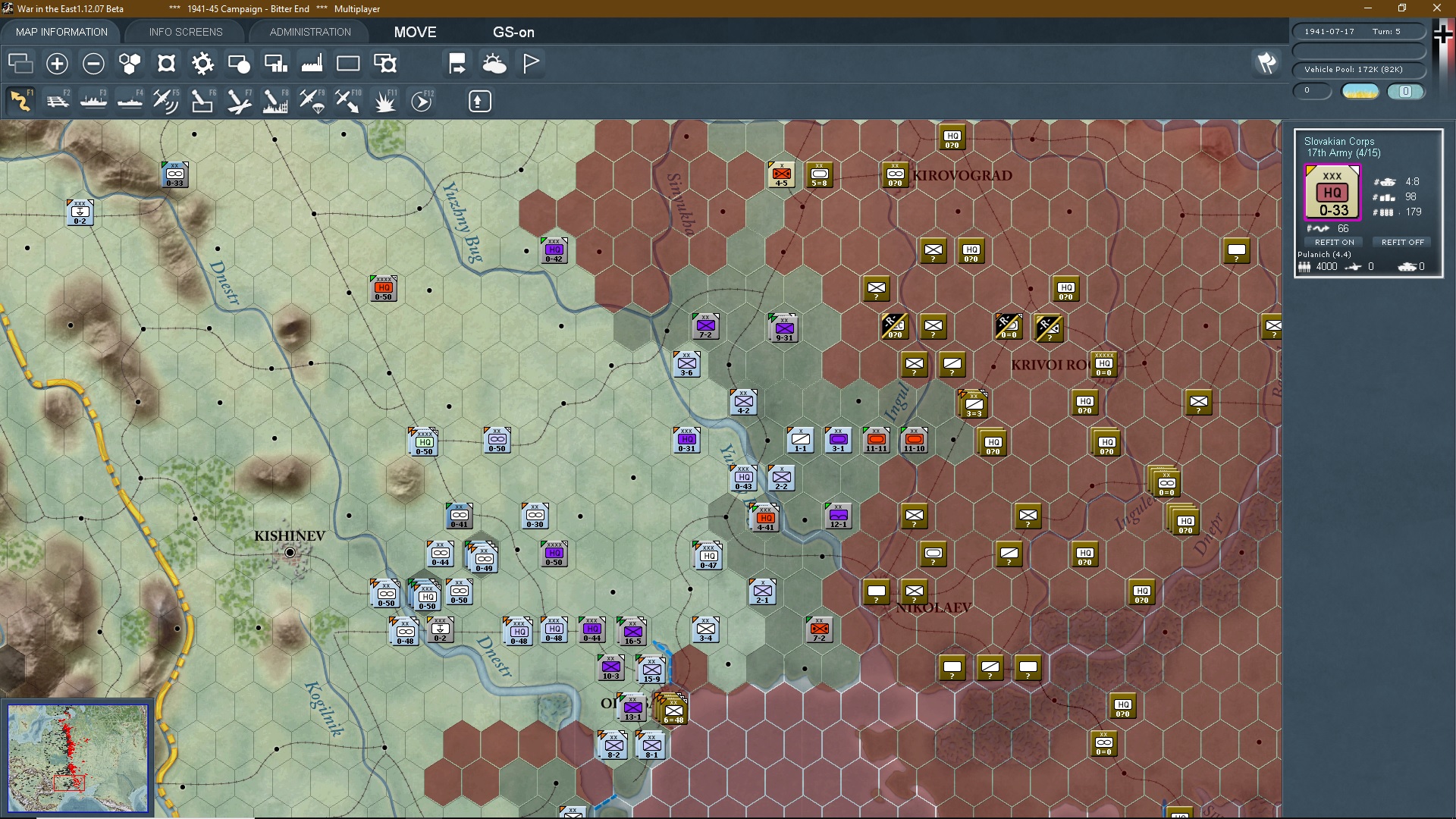Screen dimensions: 1456x819
Task: Click the minimap thumbnail
Action: click(x=77, y=758)
